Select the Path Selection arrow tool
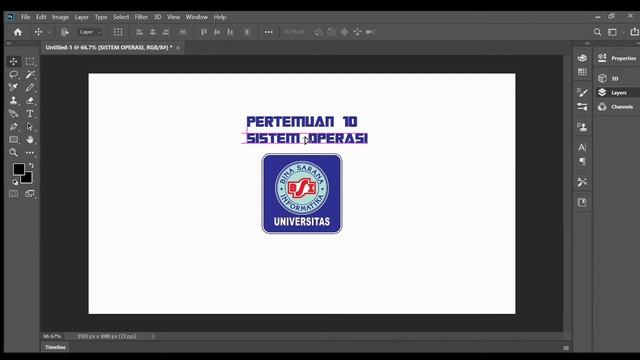The width and height of the screenshot is (640, 360). (30, 127)
